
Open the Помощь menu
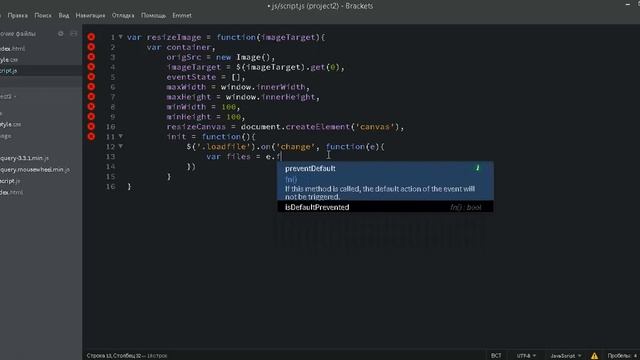click(153, 16)
